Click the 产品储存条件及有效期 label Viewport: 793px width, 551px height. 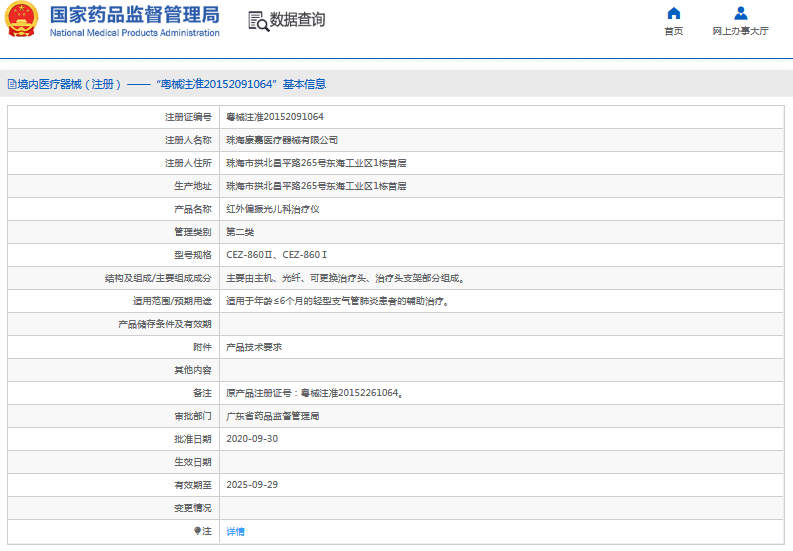pyautogui.click(x=164, y=324)
